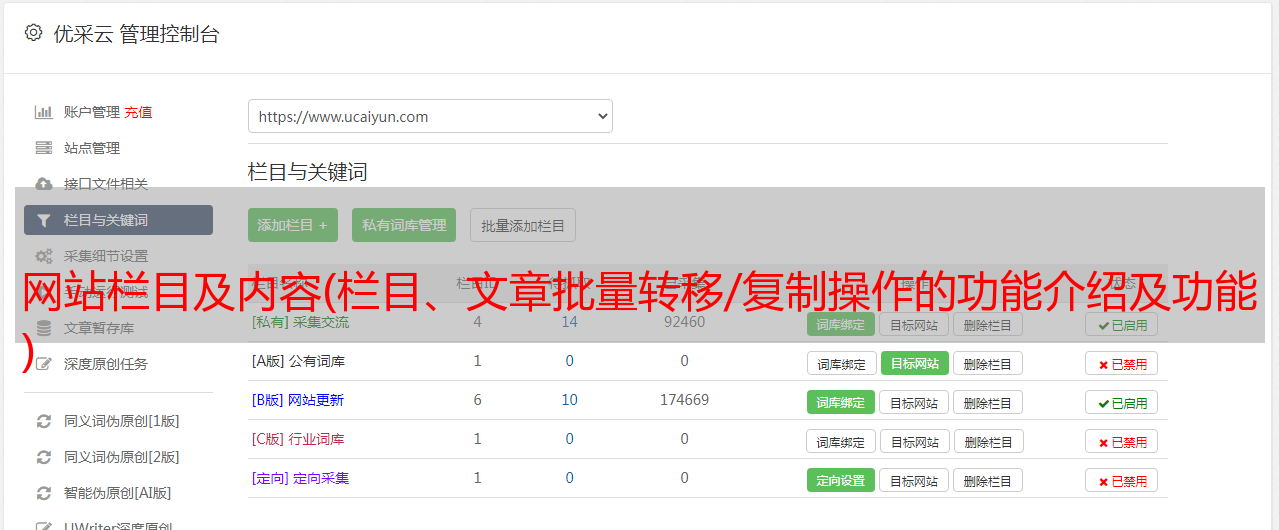
Task: Toggle 已启用 status for 采集交流 row
Action: click(x=1122, y=324)
